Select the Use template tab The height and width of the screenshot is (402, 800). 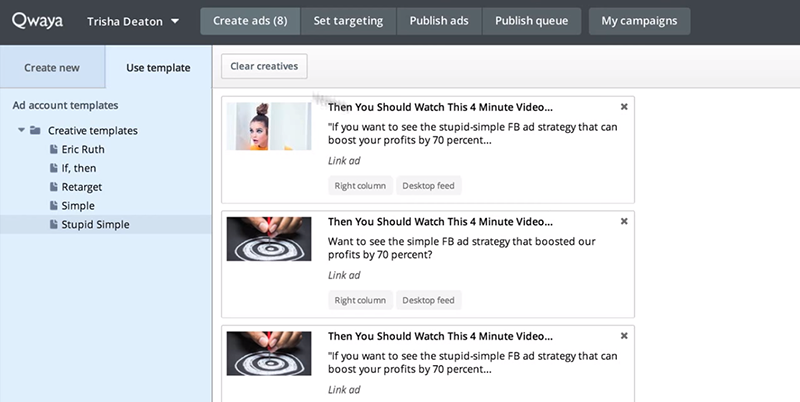click(x=159, y=68)
